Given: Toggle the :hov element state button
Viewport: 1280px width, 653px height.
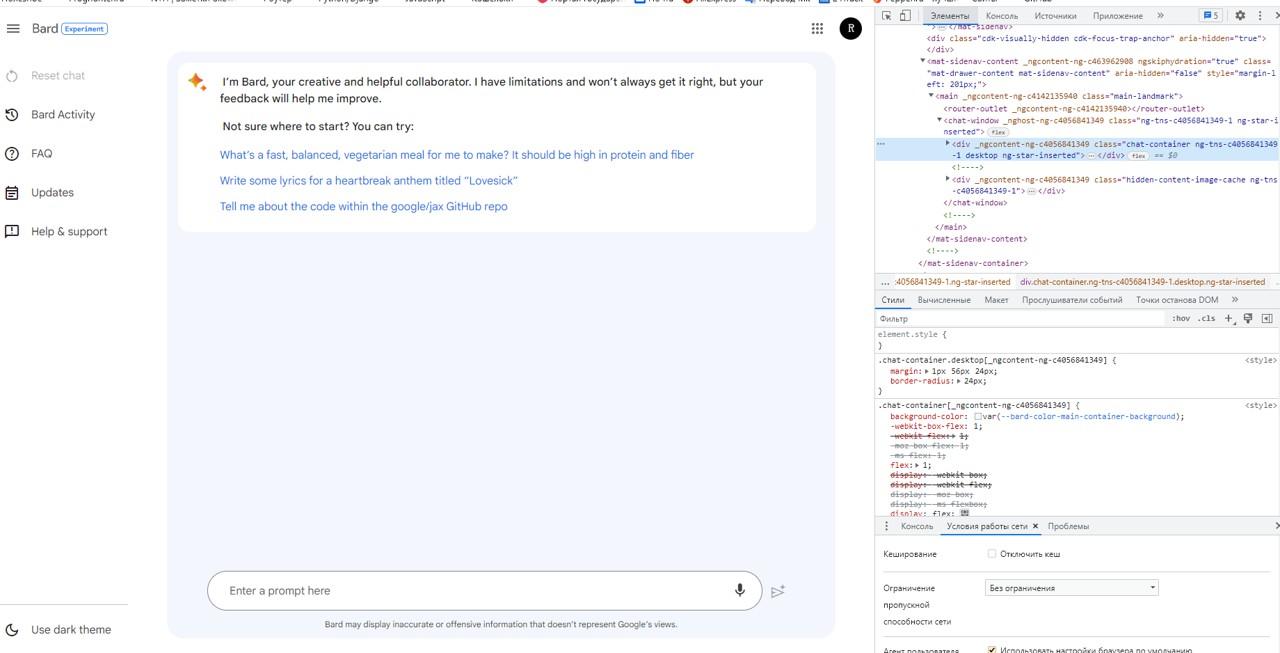Looking at the screenshot, I should [x=1181, y=318].
